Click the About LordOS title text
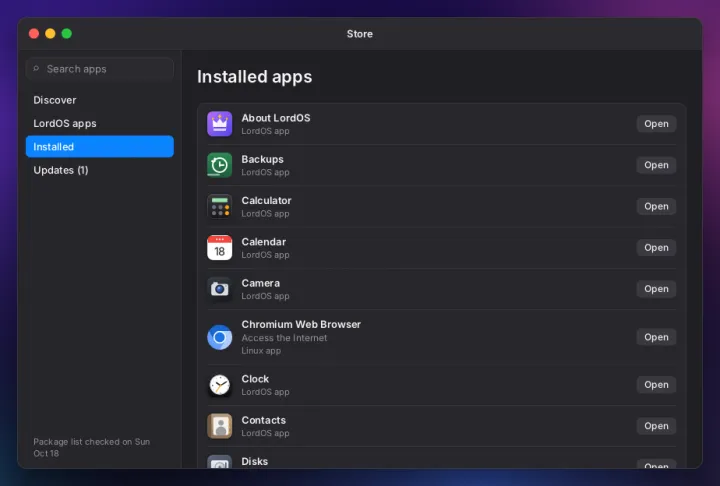Screen dimensions: 720x486 [x=276, y=118]
